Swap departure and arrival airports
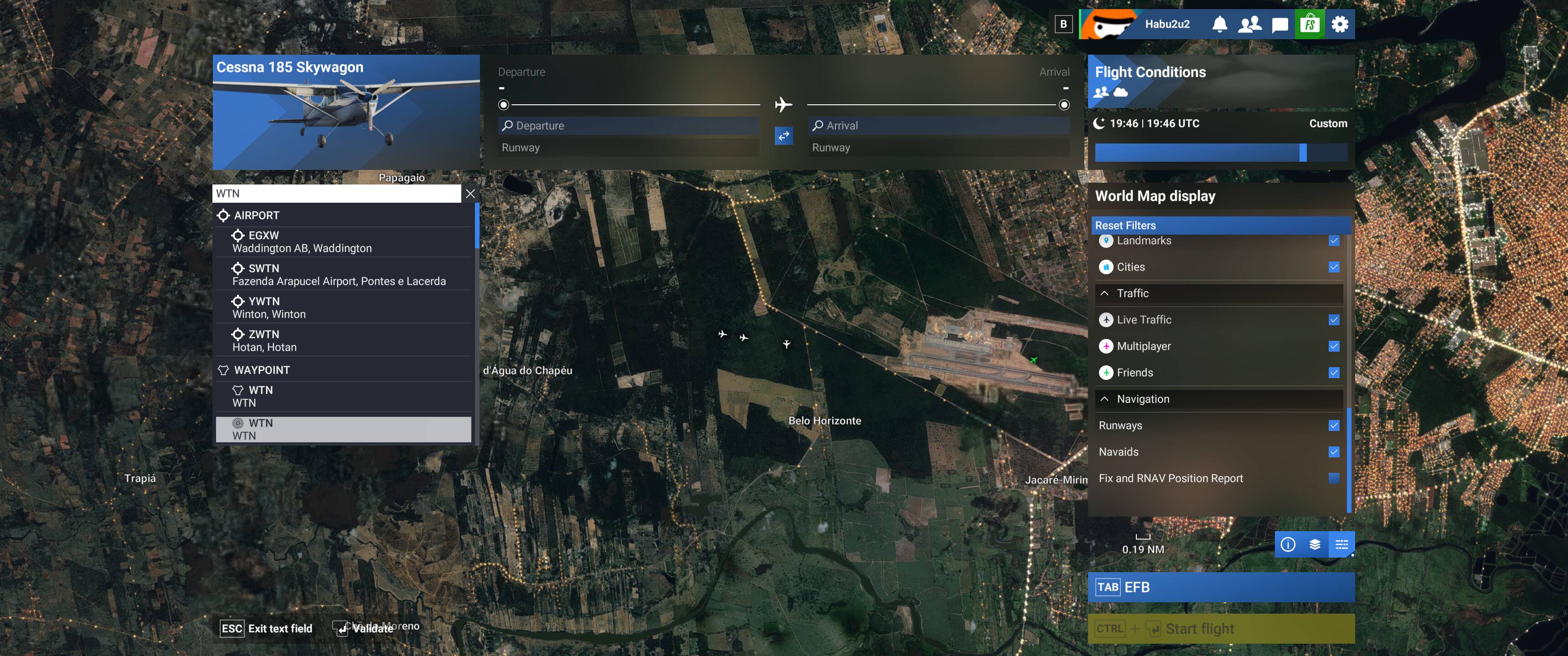This screenshot has width=1568, height=656. [x=784, y=136]
